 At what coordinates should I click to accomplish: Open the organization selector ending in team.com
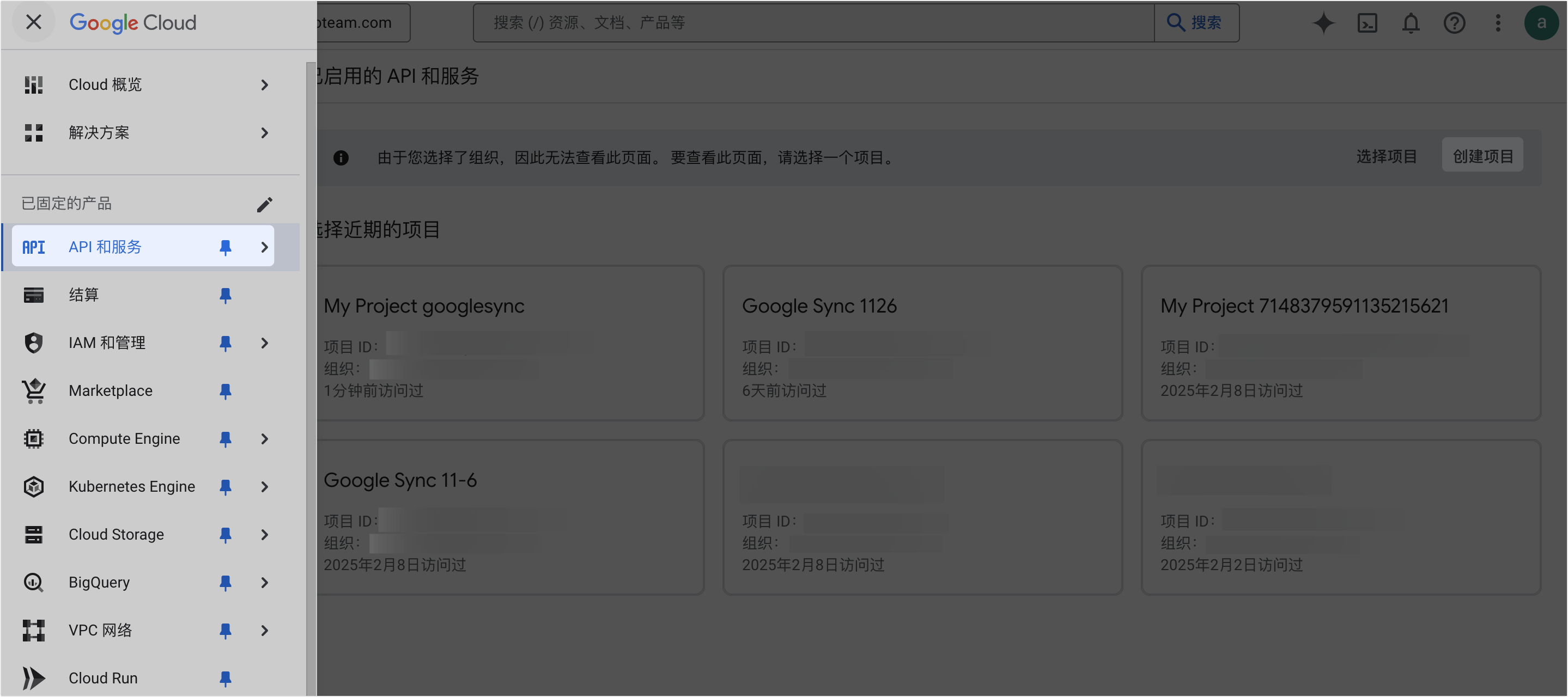click(363, 22)
